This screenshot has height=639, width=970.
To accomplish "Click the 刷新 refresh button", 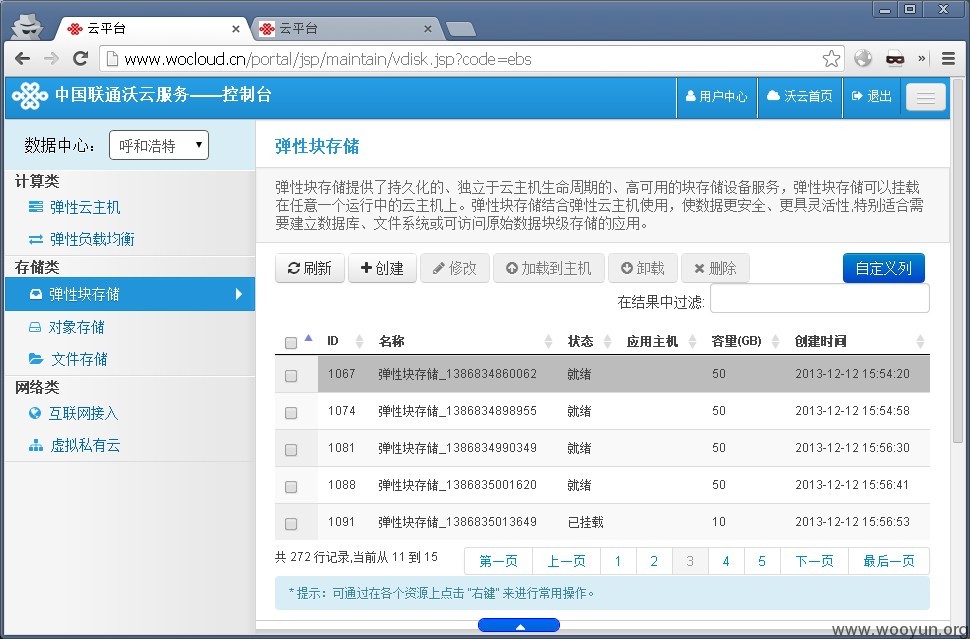I will point(309,268).
